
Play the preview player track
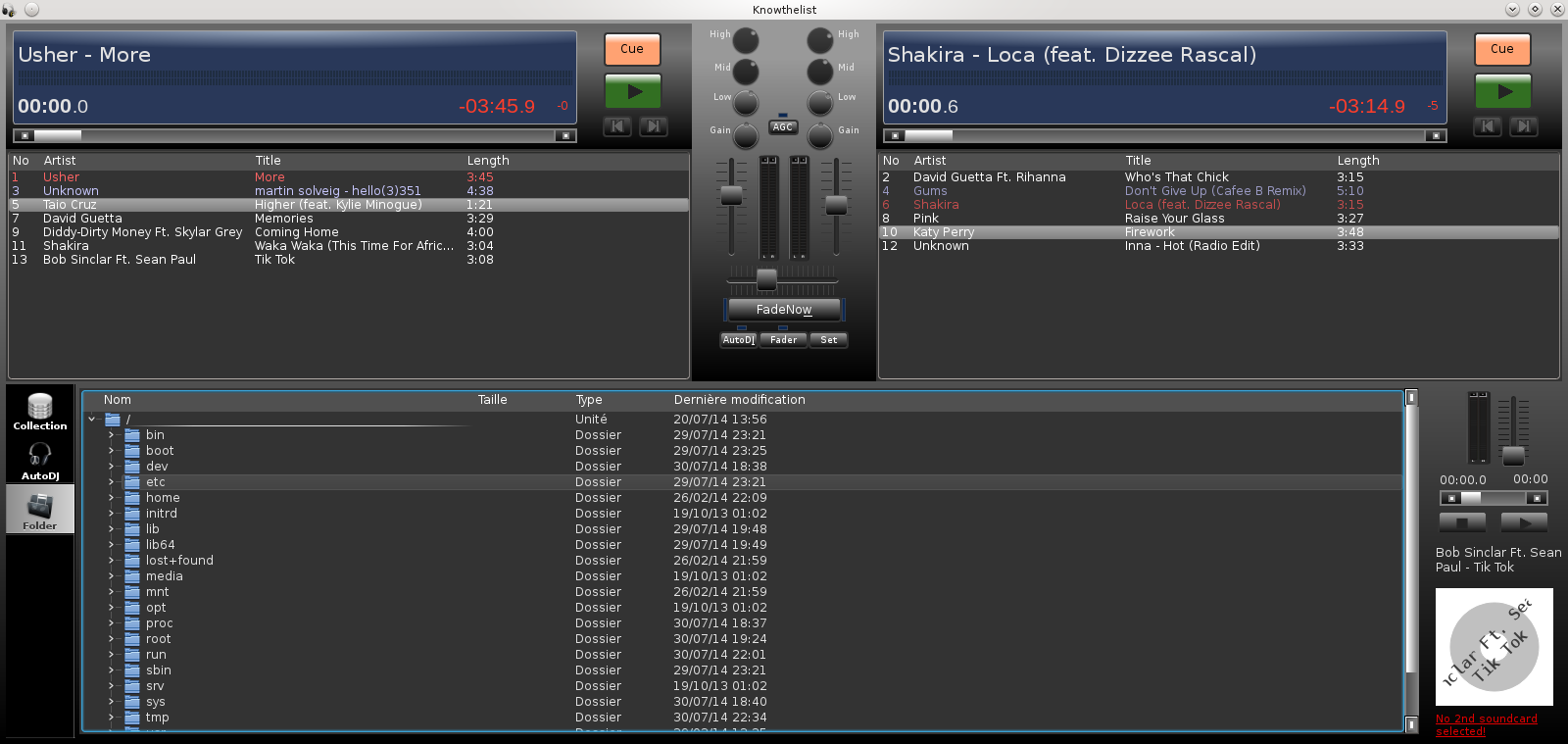coord(1524,522)
